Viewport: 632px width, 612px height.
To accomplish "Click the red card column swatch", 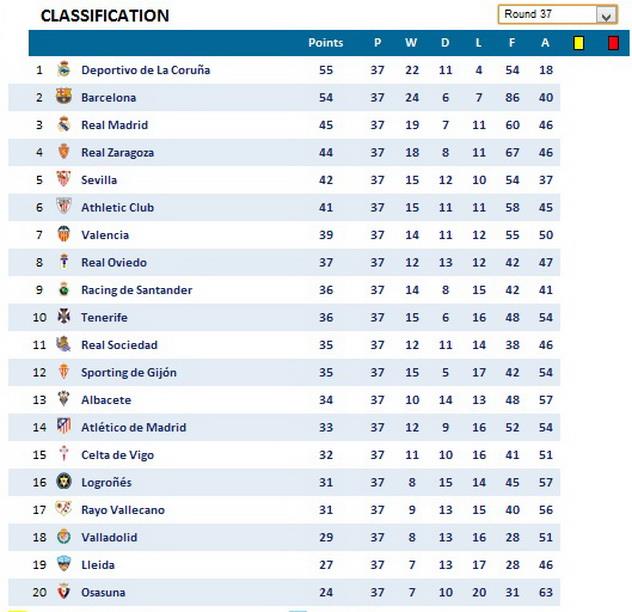I will coord(613,43).
